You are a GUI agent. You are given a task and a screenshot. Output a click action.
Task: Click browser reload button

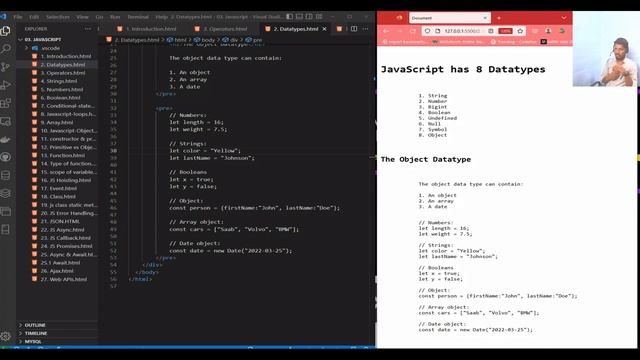(413, 31)
